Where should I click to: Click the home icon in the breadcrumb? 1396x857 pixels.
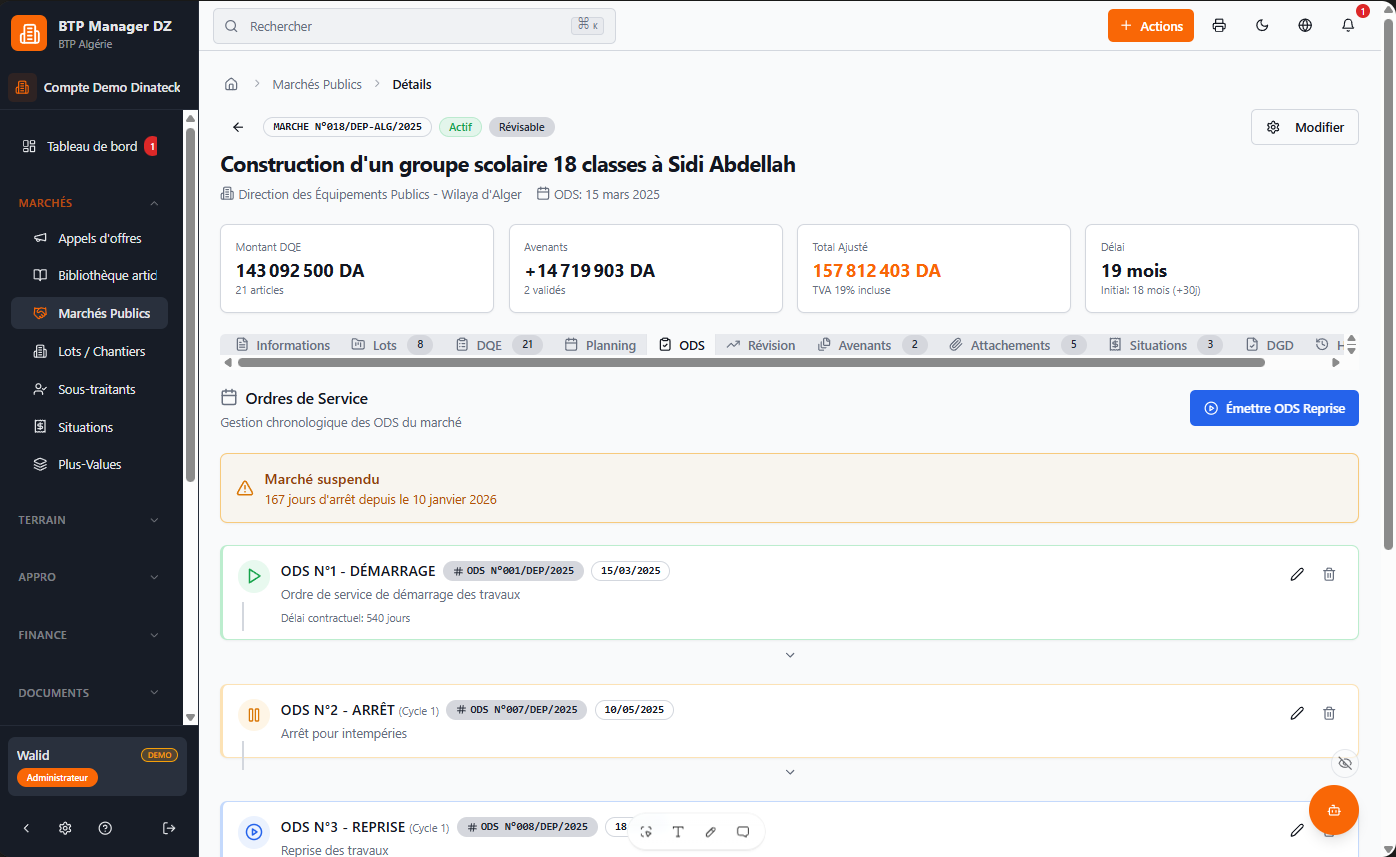click(231, 84)
